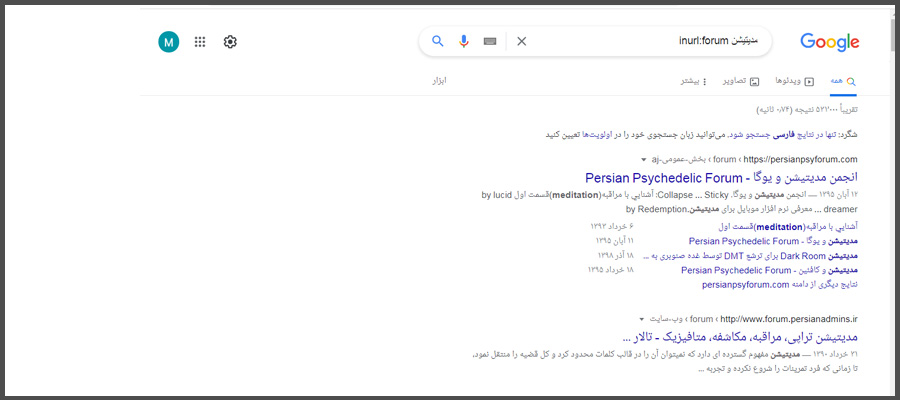
Task: Open sitelink مدیتیشن و یوگا - Persian Psychedelic Forum
Action: [x=773, y=241]
